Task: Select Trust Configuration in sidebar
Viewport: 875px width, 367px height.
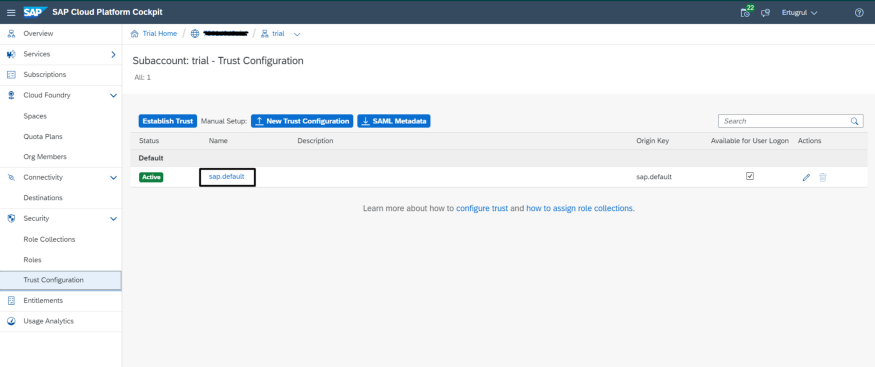Action: pos(61,280)
